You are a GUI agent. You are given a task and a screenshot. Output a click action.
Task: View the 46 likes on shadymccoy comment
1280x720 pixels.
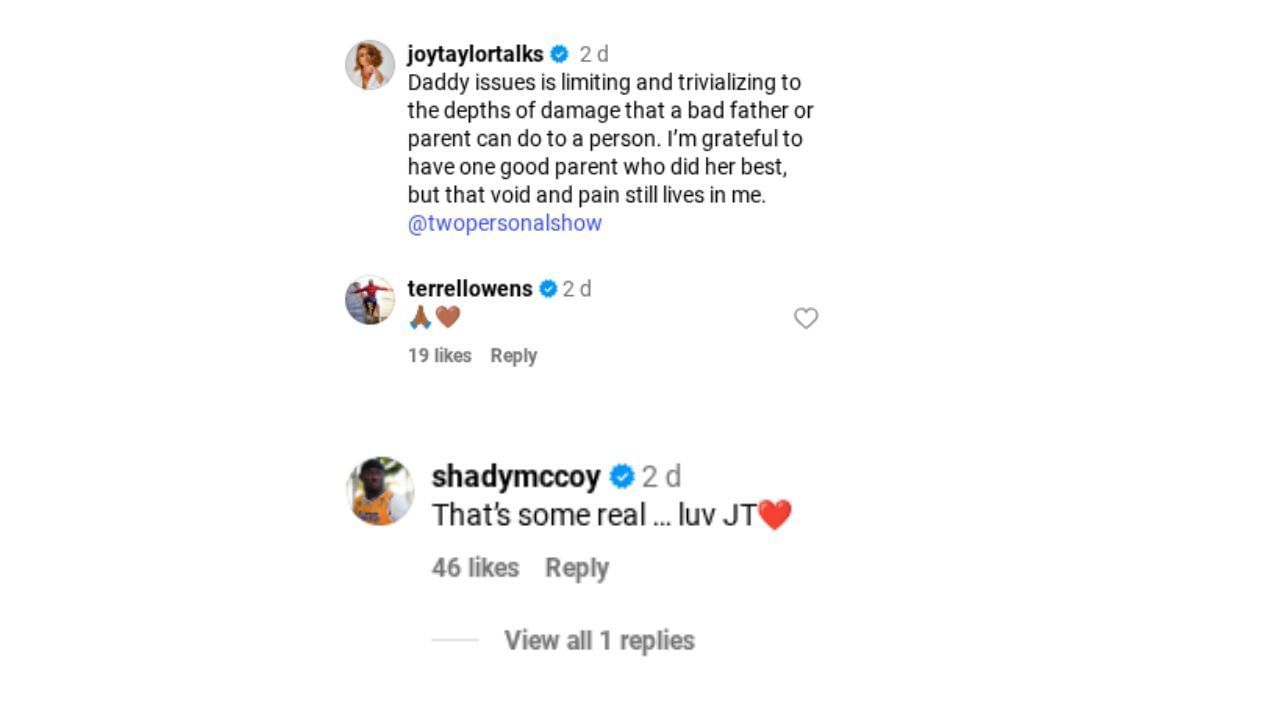click(x=473, y=567)
